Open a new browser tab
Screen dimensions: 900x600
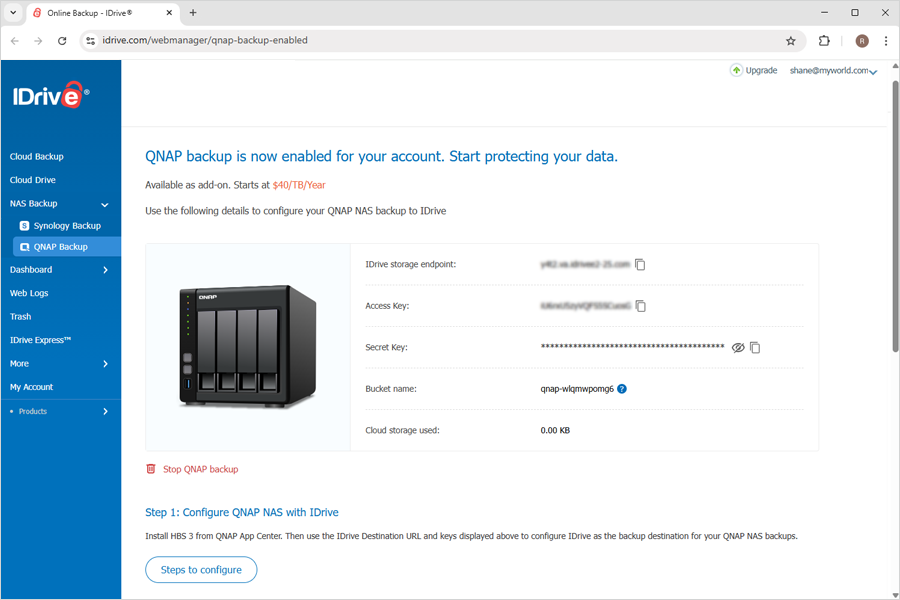point(193,13)
